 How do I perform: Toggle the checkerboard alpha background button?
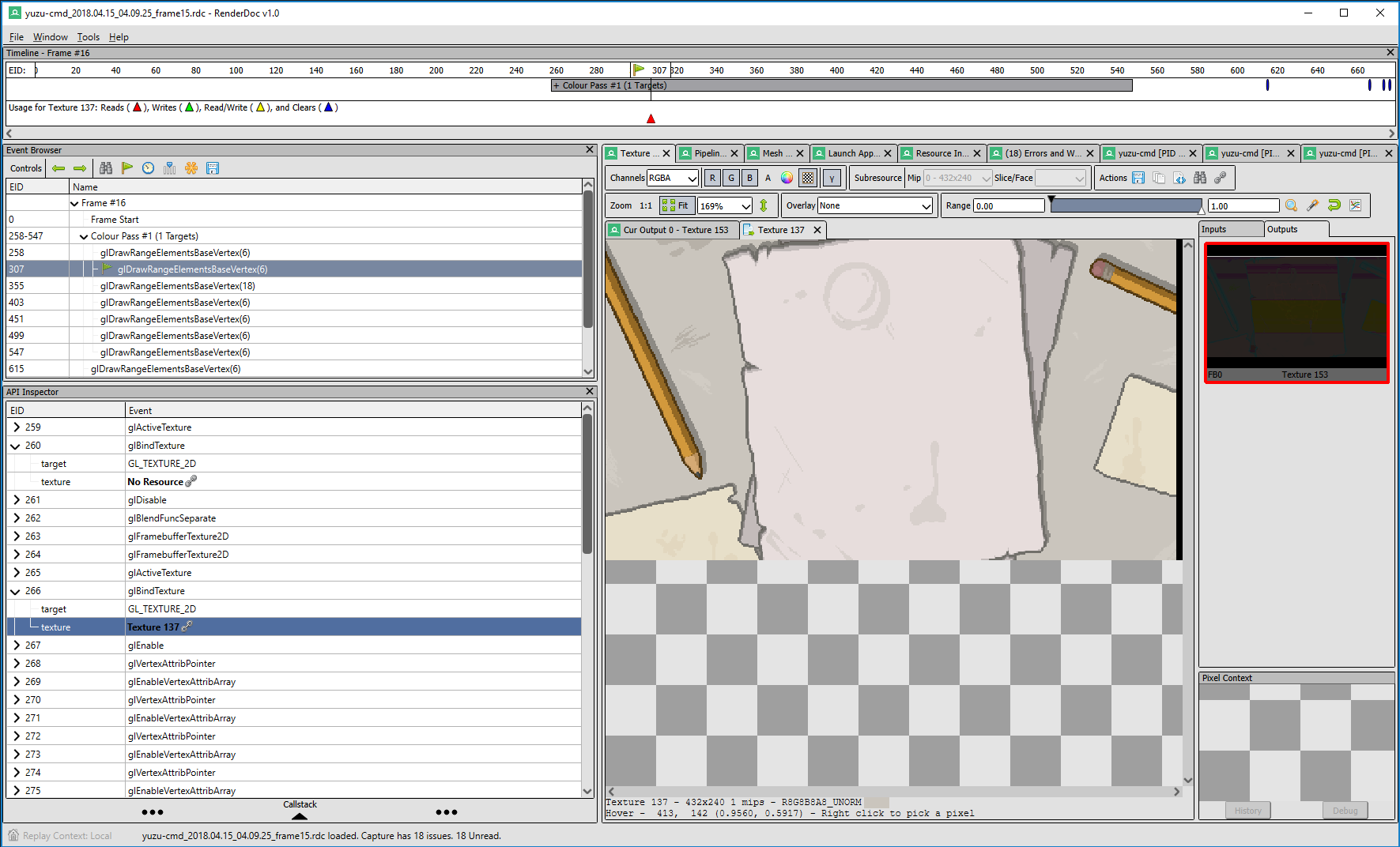pos(808,178)
